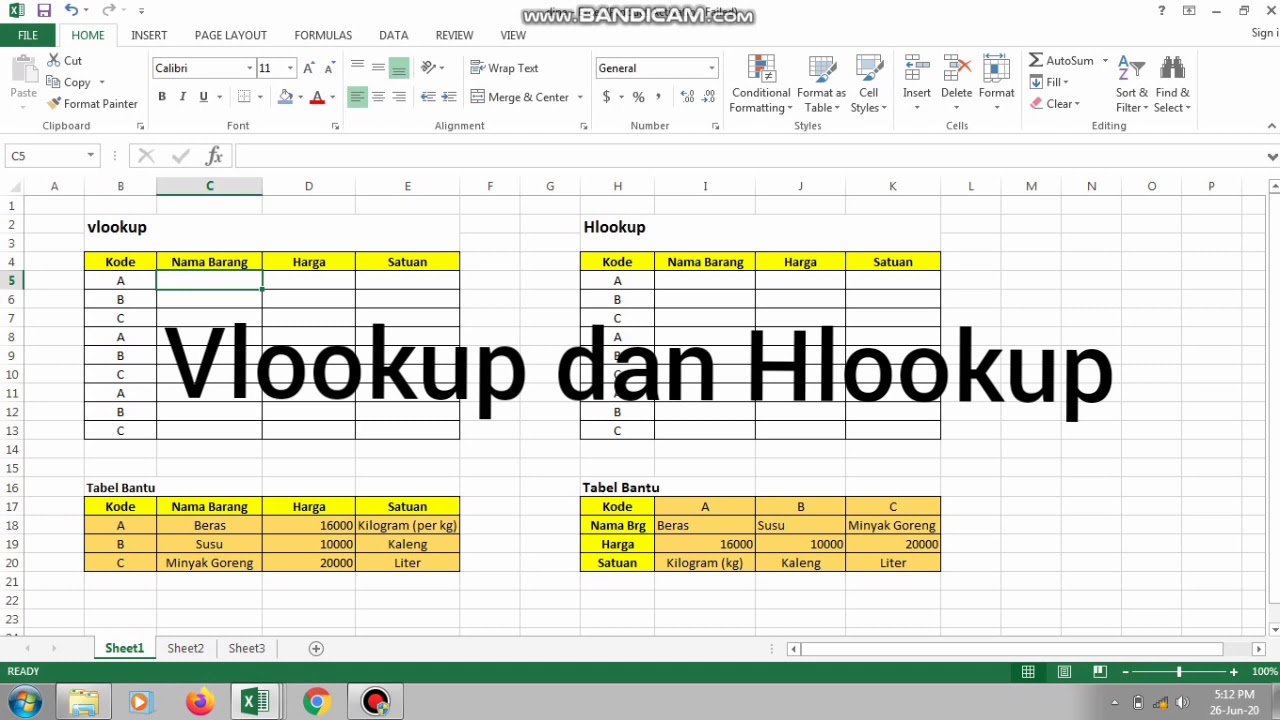Open Format as Table gallery
Image resolution: width=1280 pixels, height=720 pixels.
click(x=821, y=84)
